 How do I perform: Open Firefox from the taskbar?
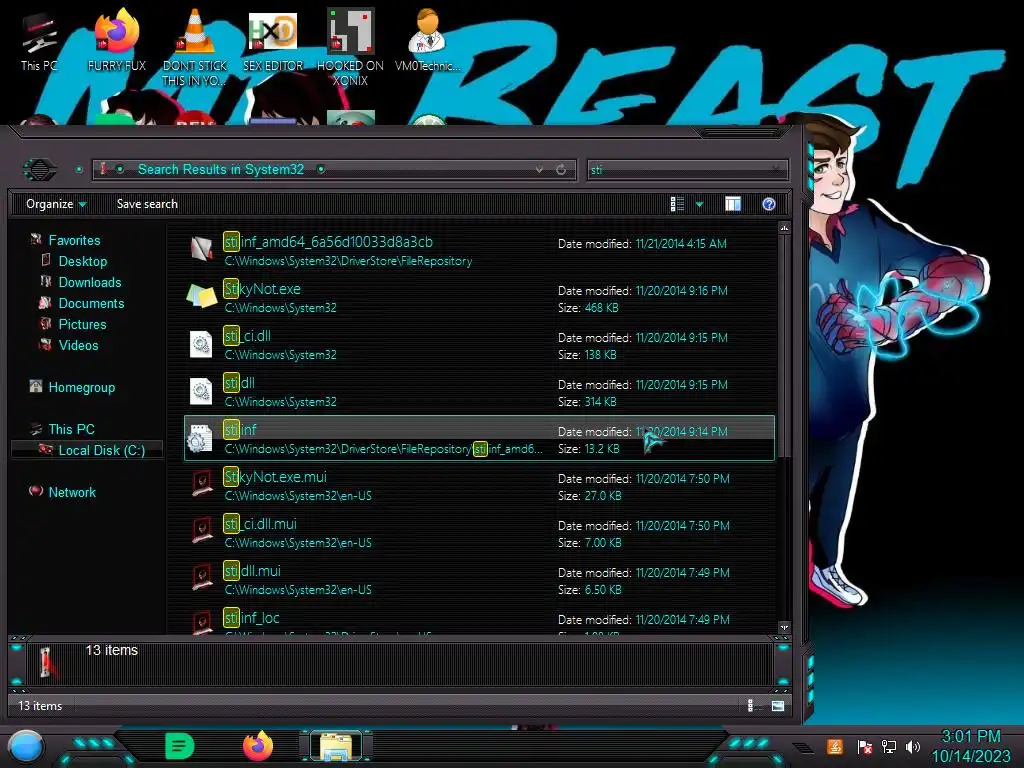pyautogui.click(x=258, y=746)
